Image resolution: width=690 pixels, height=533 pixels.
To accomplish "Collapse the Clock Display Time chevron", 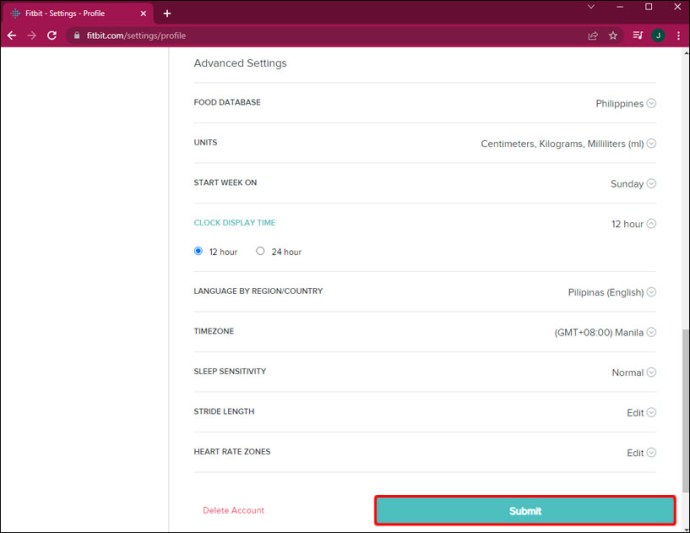I will pos(651,224).
